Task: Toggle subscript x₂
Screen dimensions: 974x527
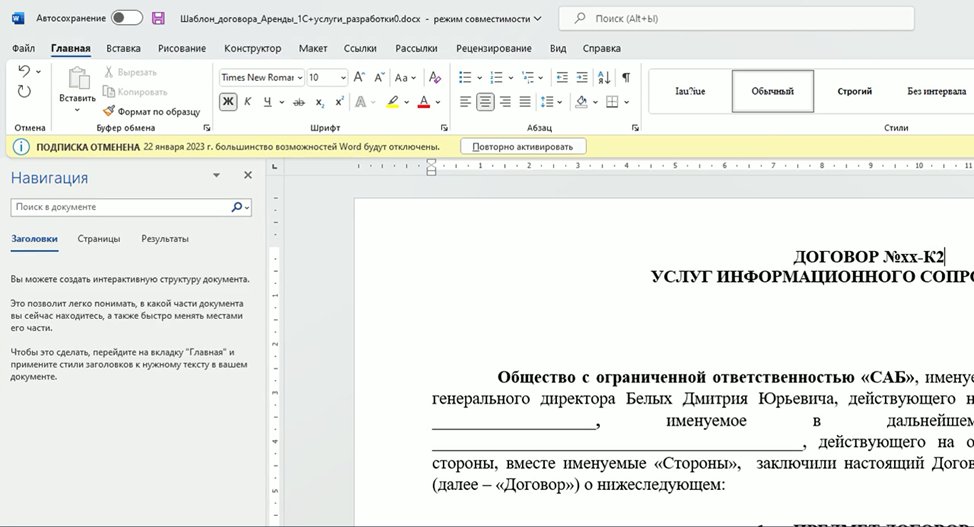Action: click(x=319, y=102)
